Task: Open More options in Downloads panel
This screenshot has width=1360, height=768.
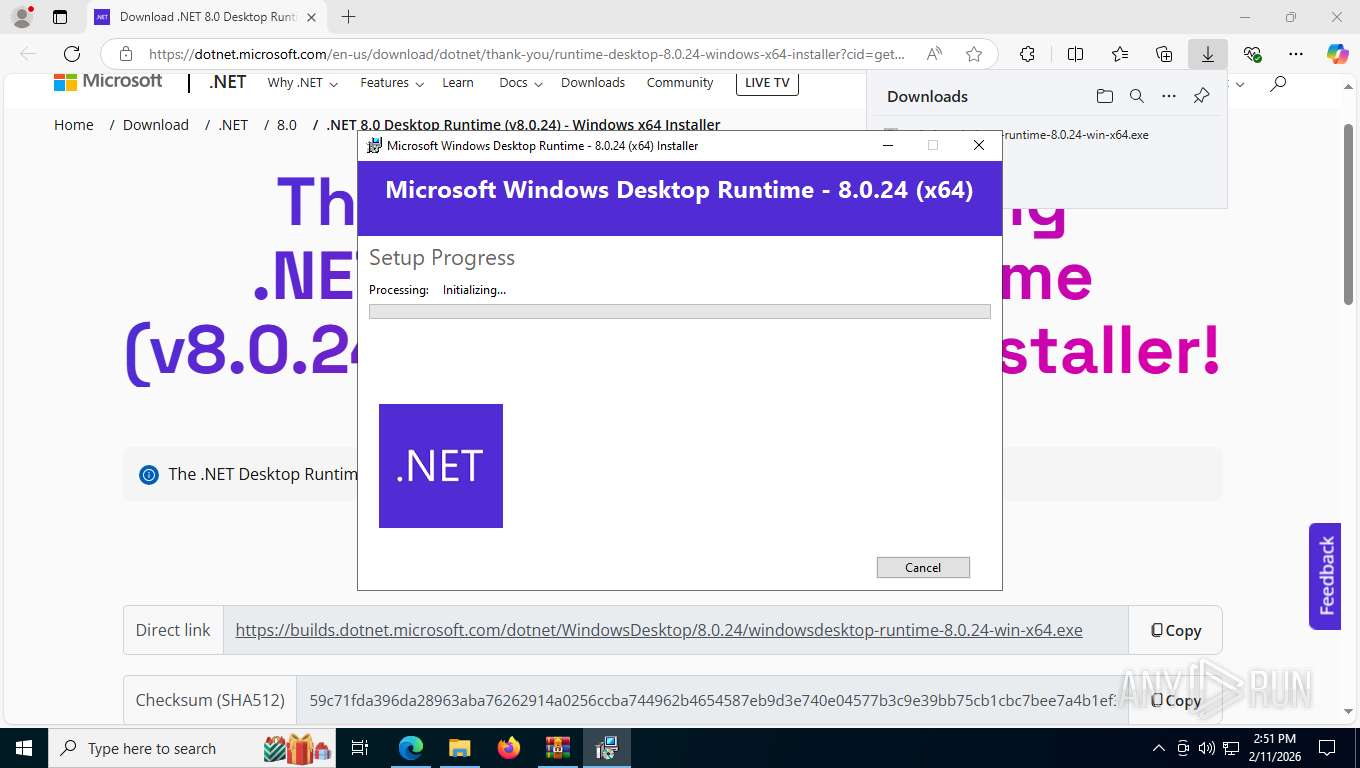Action: tap(1169, 96)
